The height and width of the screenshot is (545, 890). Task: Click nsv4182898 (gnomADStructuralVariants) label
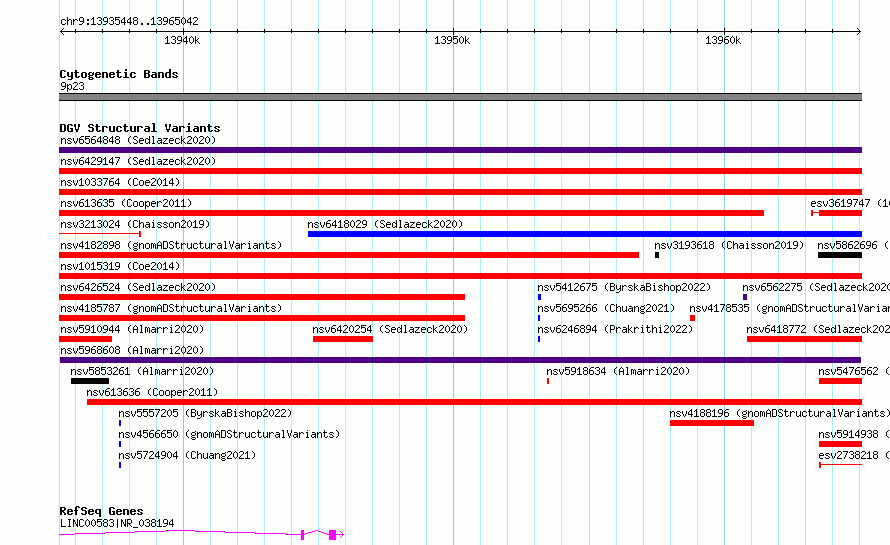(x=171, y=245)
